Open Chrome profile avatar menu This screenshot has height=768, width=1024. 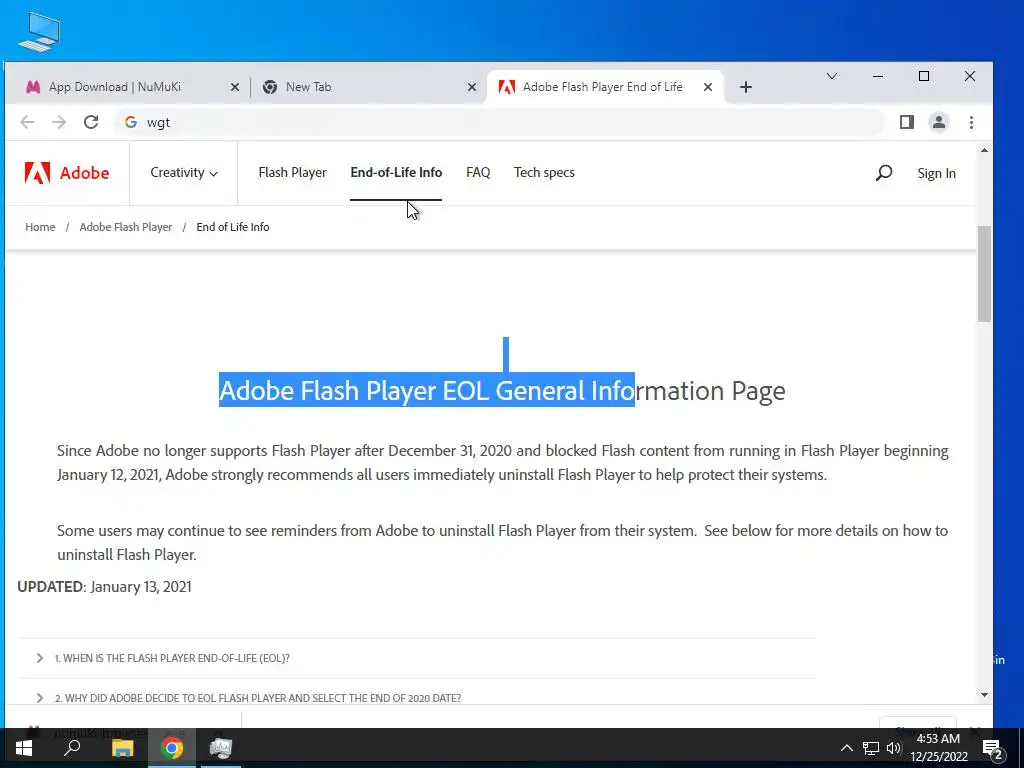pyautogui.click(x=938, y=122)
